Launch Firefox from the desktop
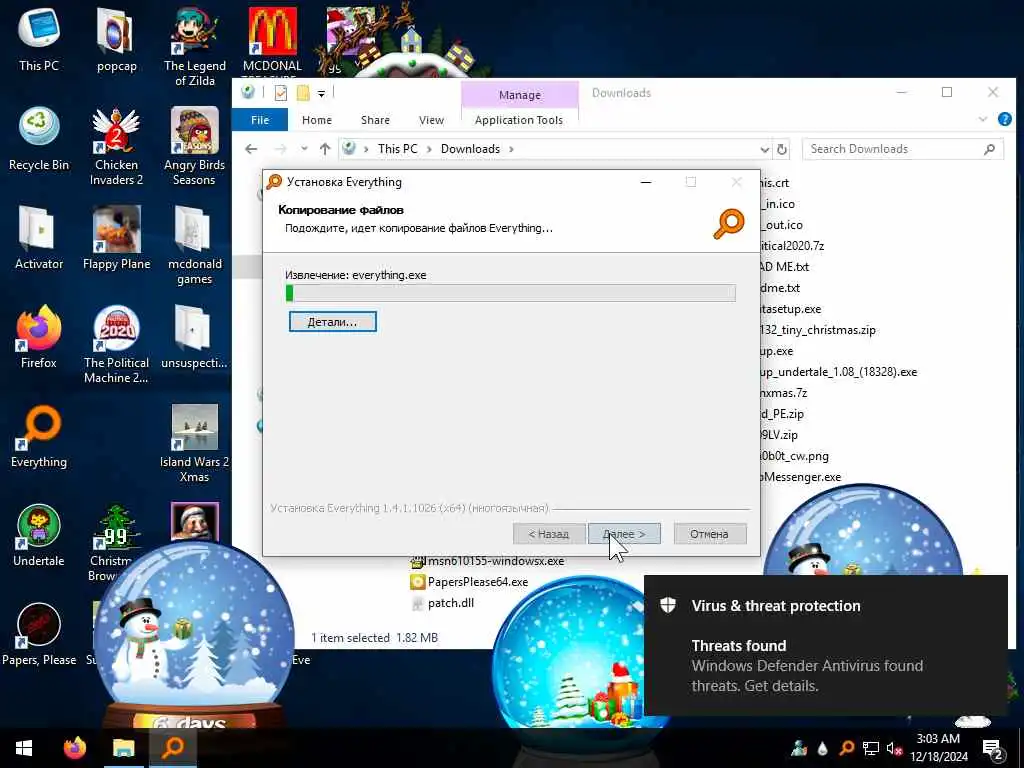This screenshot has height=768, width=1024. [39, 336]
